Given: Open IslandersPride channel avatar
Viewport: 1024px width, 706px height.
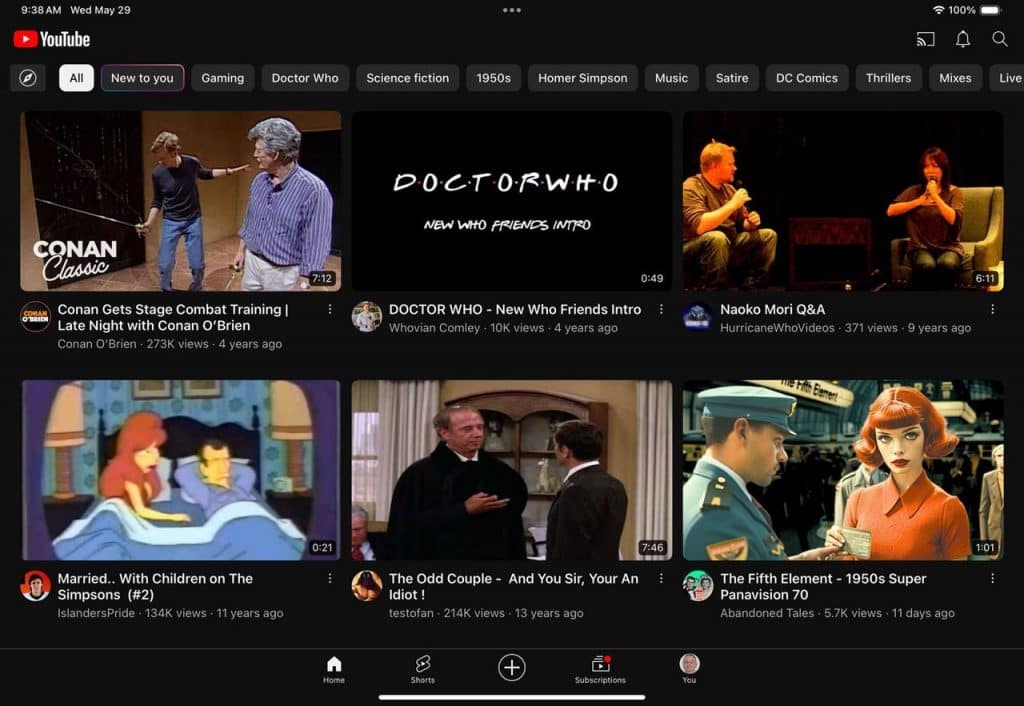Looking at the screenshot, I should (x=35, y=586).
